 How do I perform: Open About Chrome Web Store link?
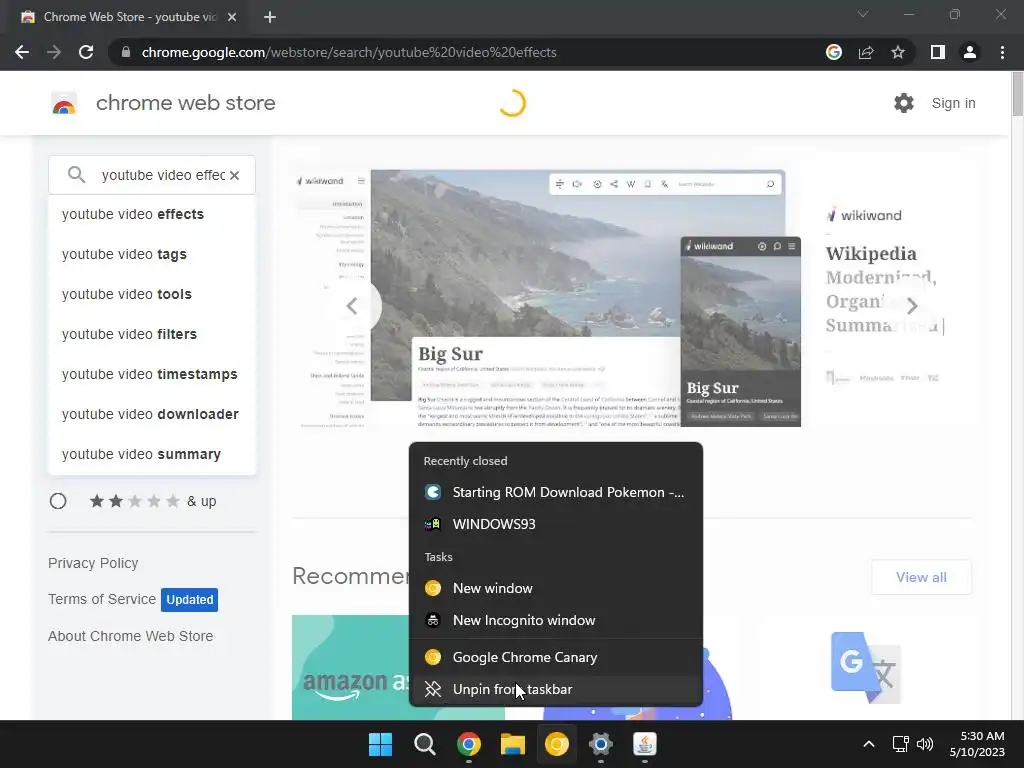tap(130, 636)
